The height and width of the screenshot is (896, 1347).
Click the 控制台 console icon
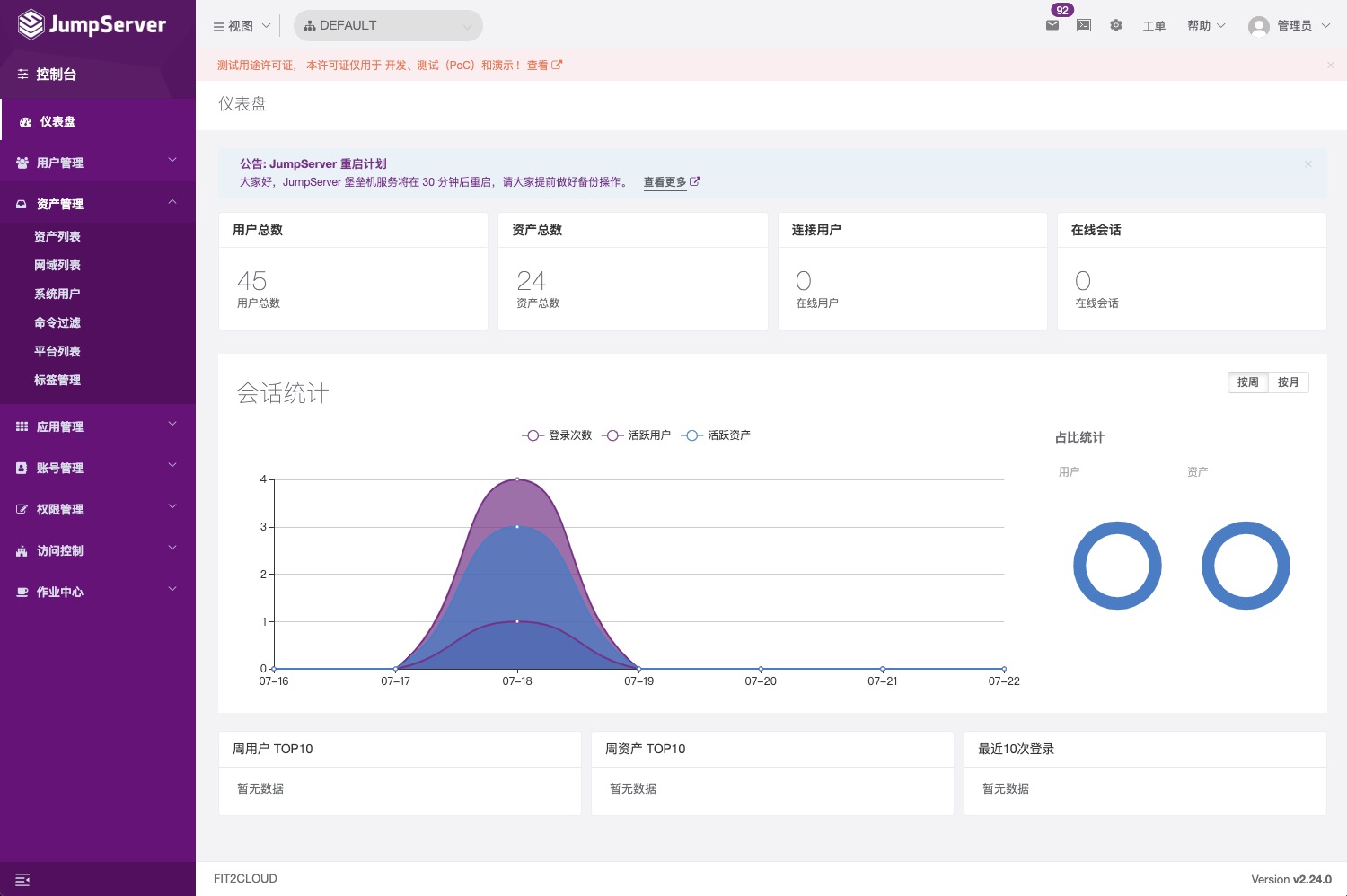pos(22,74)
